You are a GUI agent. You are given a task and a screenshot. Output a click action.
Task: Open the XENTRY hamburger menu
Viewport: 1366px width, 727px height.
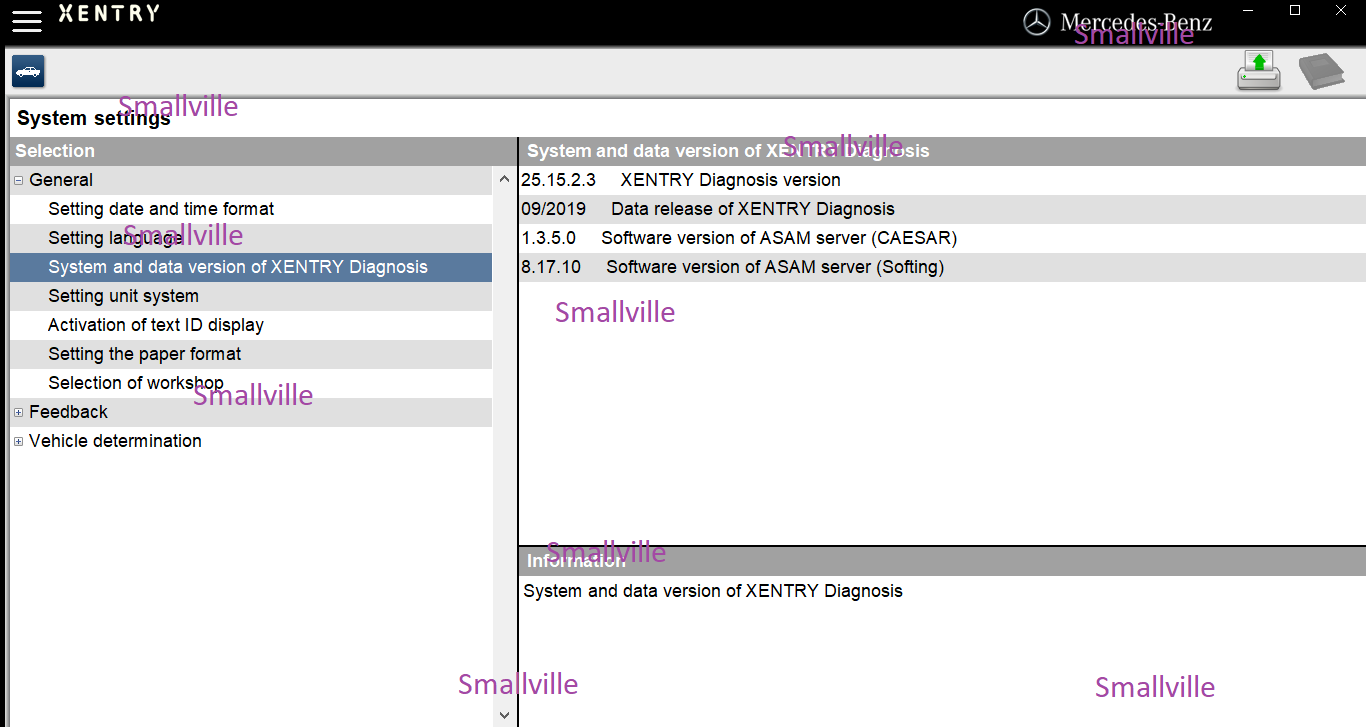[27, 20]
